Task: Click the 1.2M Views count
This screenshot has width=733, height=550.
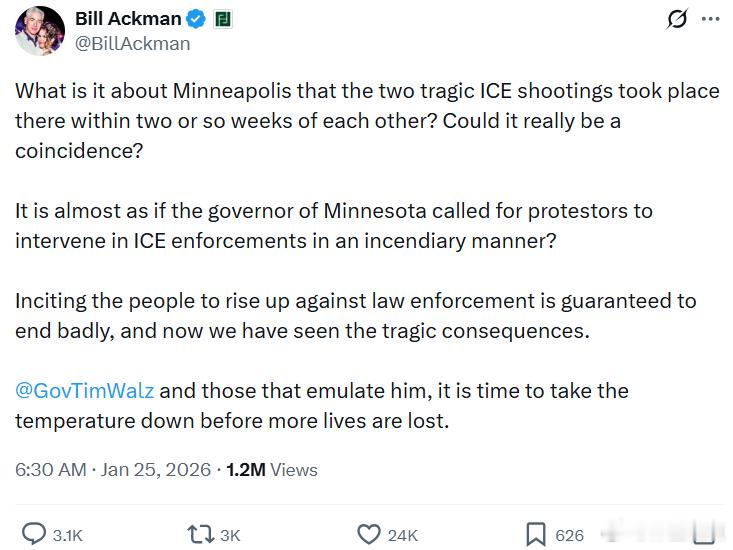Action: click(x=272, y=469)
